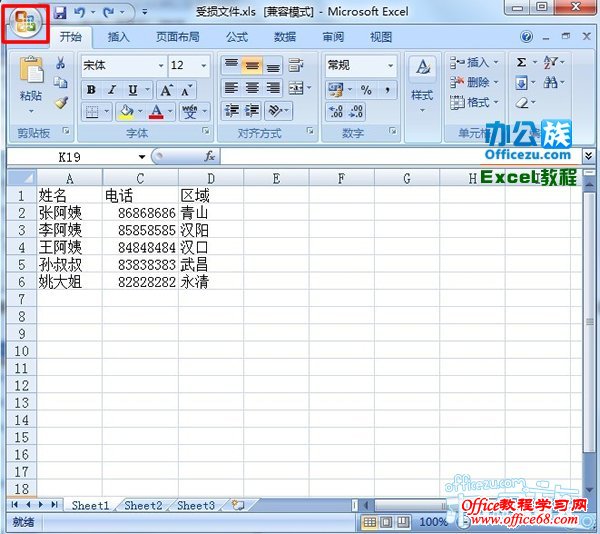Select cell containing 张阿姨
Viewport: 600px width, 534px height.
pos(70,213)
